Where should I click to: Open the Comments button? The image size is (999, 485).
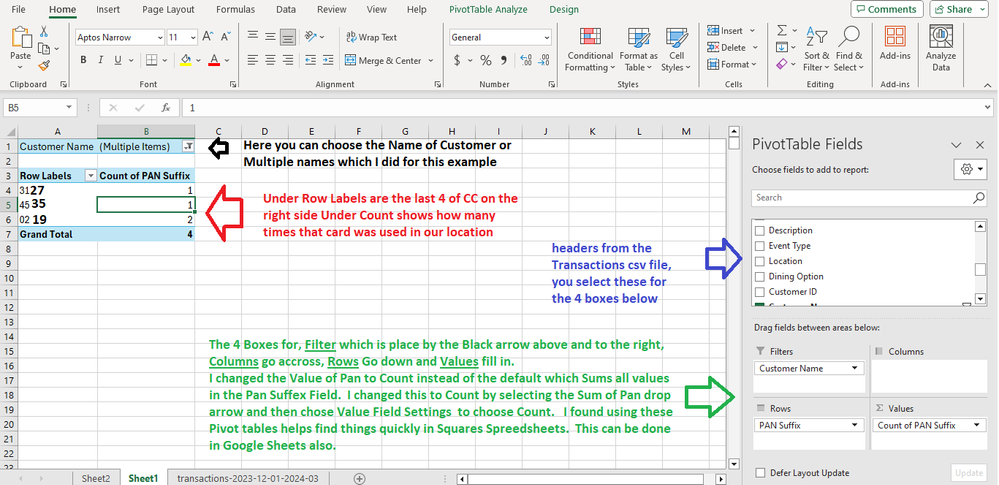(886, 9)
